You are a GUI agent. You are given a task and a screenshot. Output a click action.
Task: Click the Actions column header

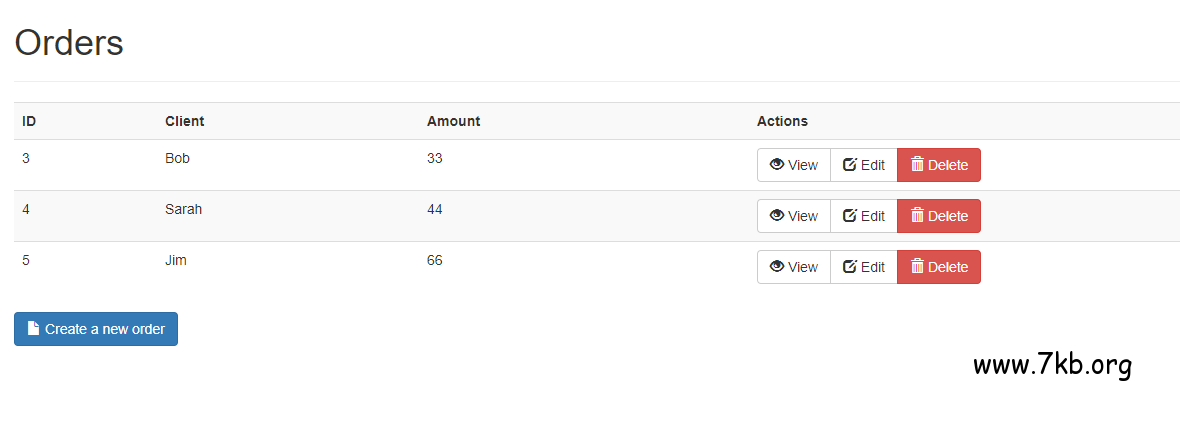782,121
